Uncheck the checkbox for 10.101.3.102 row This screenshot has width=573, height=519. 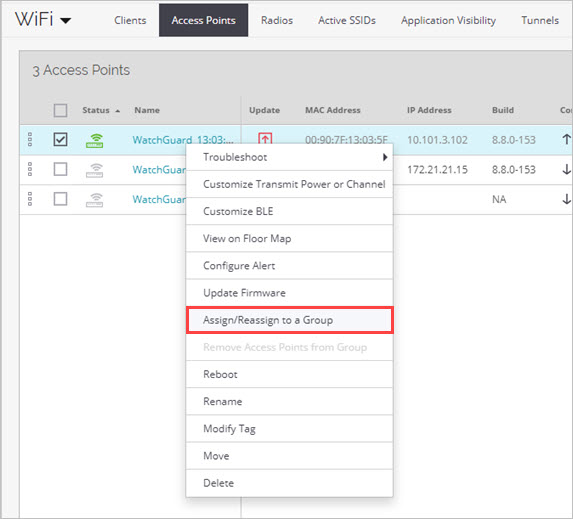coord(60,139)
